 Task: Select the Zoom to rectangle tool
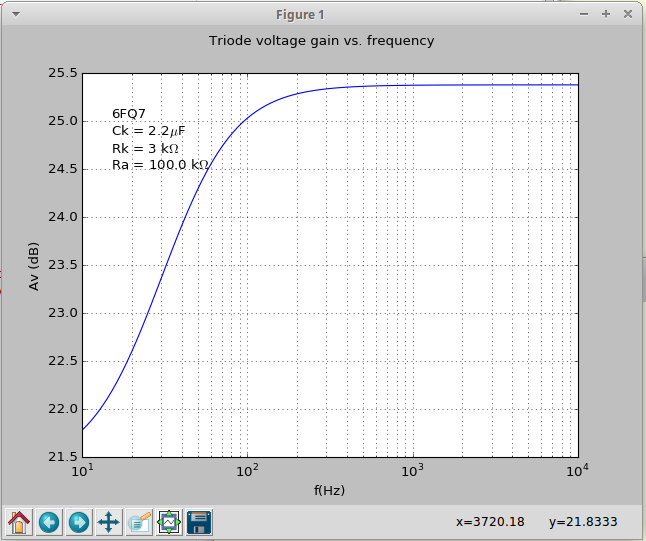point(139,522)
